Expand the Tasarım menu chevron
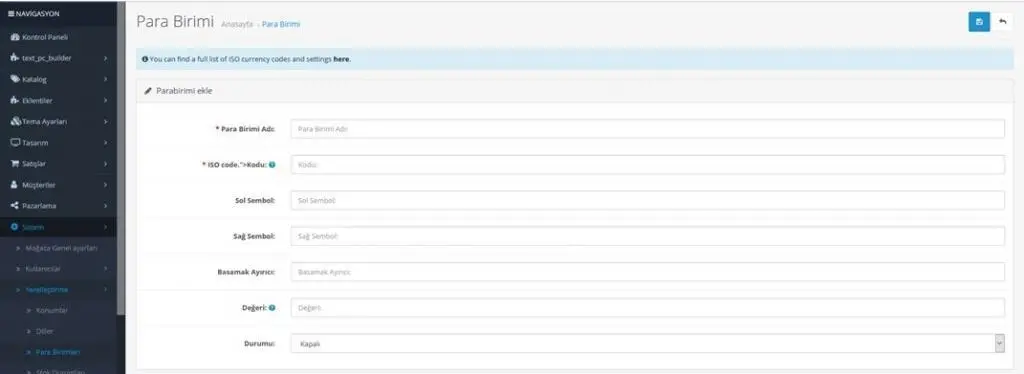 tap(105, 142)
